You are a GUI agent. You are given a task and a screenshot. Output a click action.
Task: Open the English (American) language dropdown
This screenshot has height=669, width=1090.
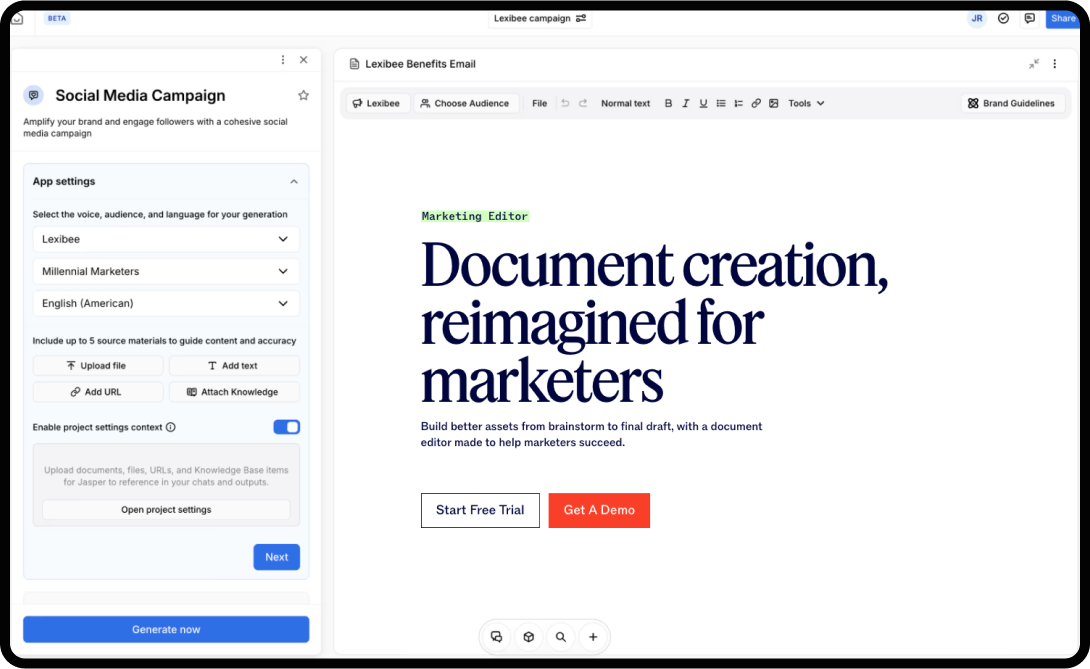[166, 303]
